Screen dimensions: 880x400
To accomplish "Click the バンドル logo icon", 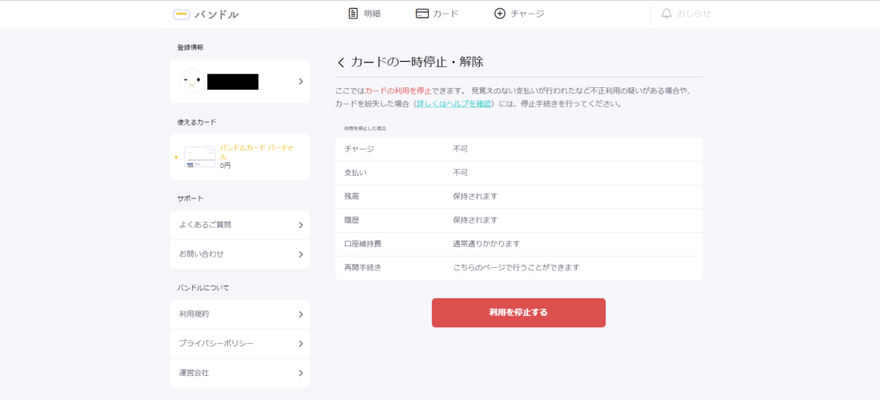I will pos(181,14).
